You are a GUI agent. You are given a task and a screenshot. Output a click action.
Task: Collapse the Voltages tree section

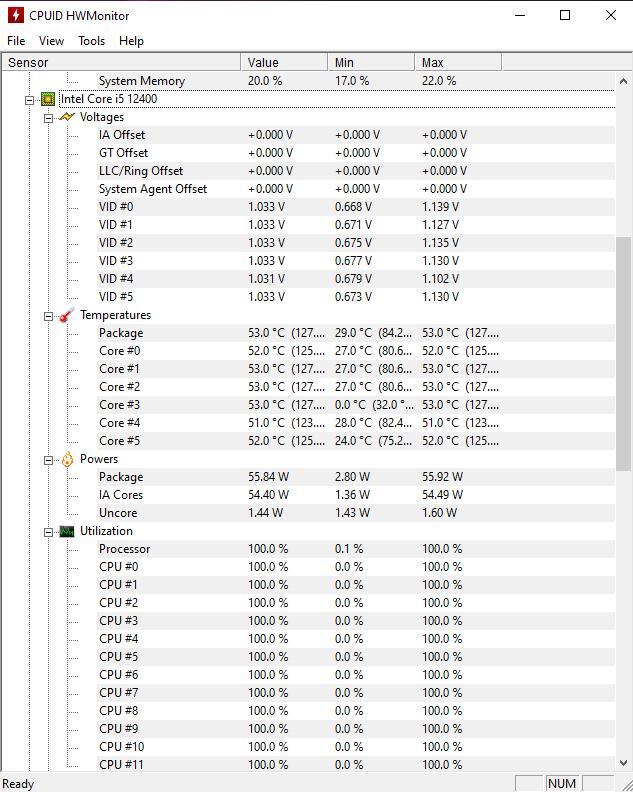coord(48,118)
